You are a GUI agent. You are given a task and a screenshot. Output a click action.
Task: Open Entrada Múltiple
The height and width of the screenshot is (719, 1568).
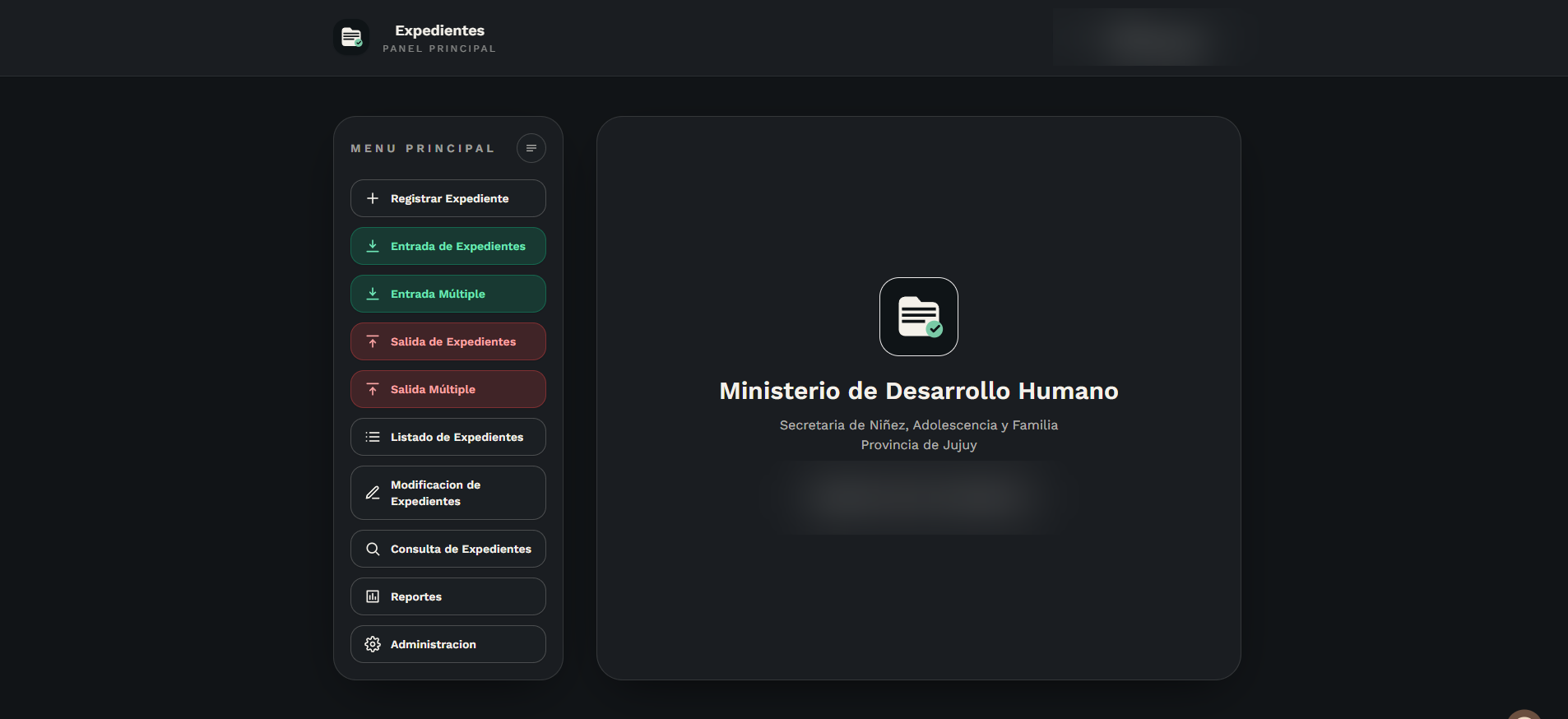coord(448,294)
